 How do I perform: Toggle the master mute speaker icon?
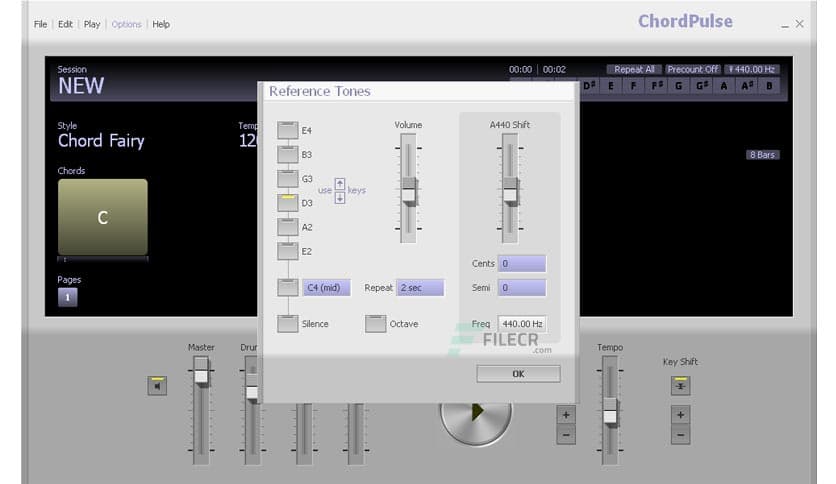(x=157, y=385)
